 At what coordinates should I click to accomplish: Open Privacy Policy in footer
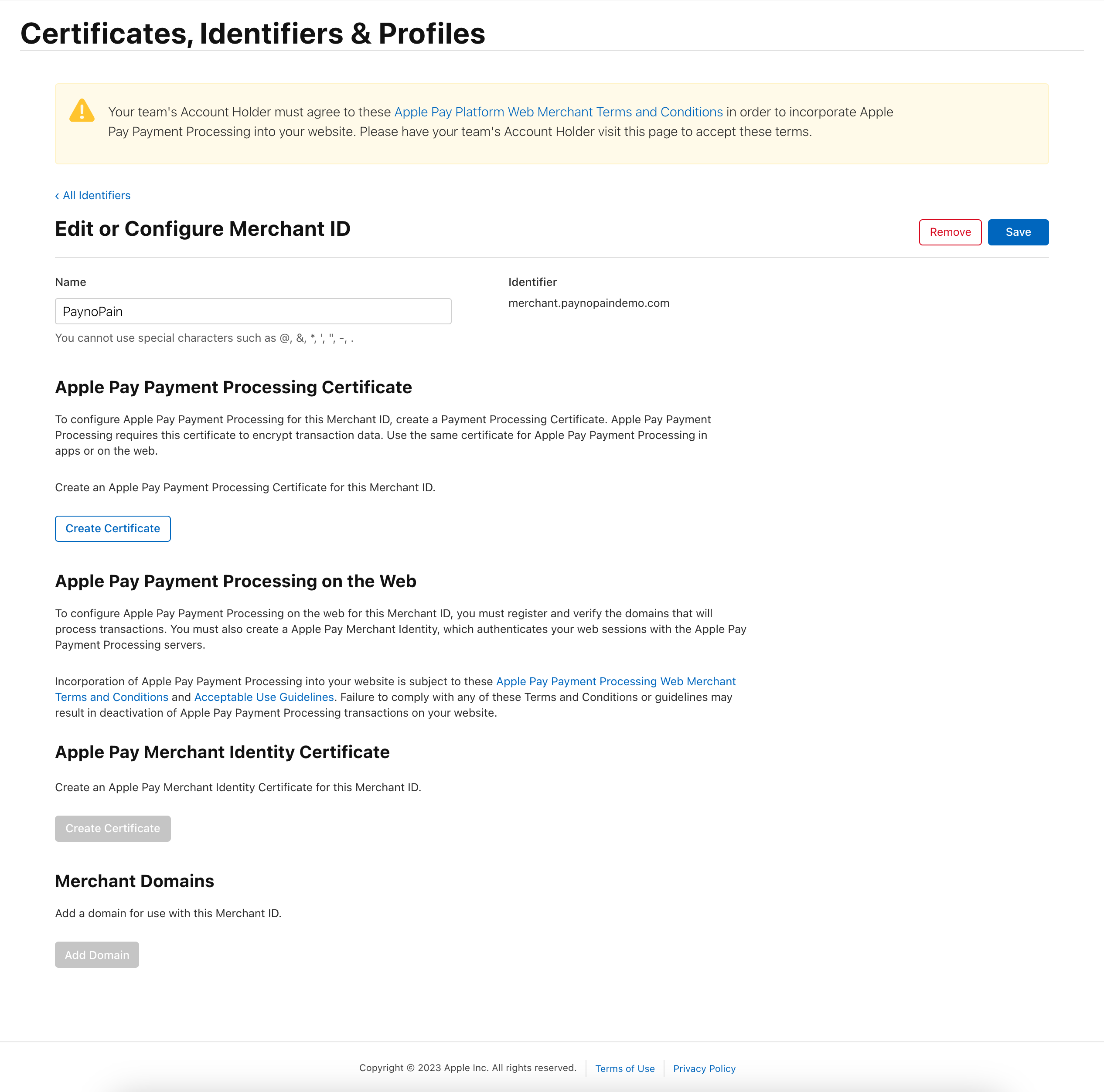pos(704,1068)
